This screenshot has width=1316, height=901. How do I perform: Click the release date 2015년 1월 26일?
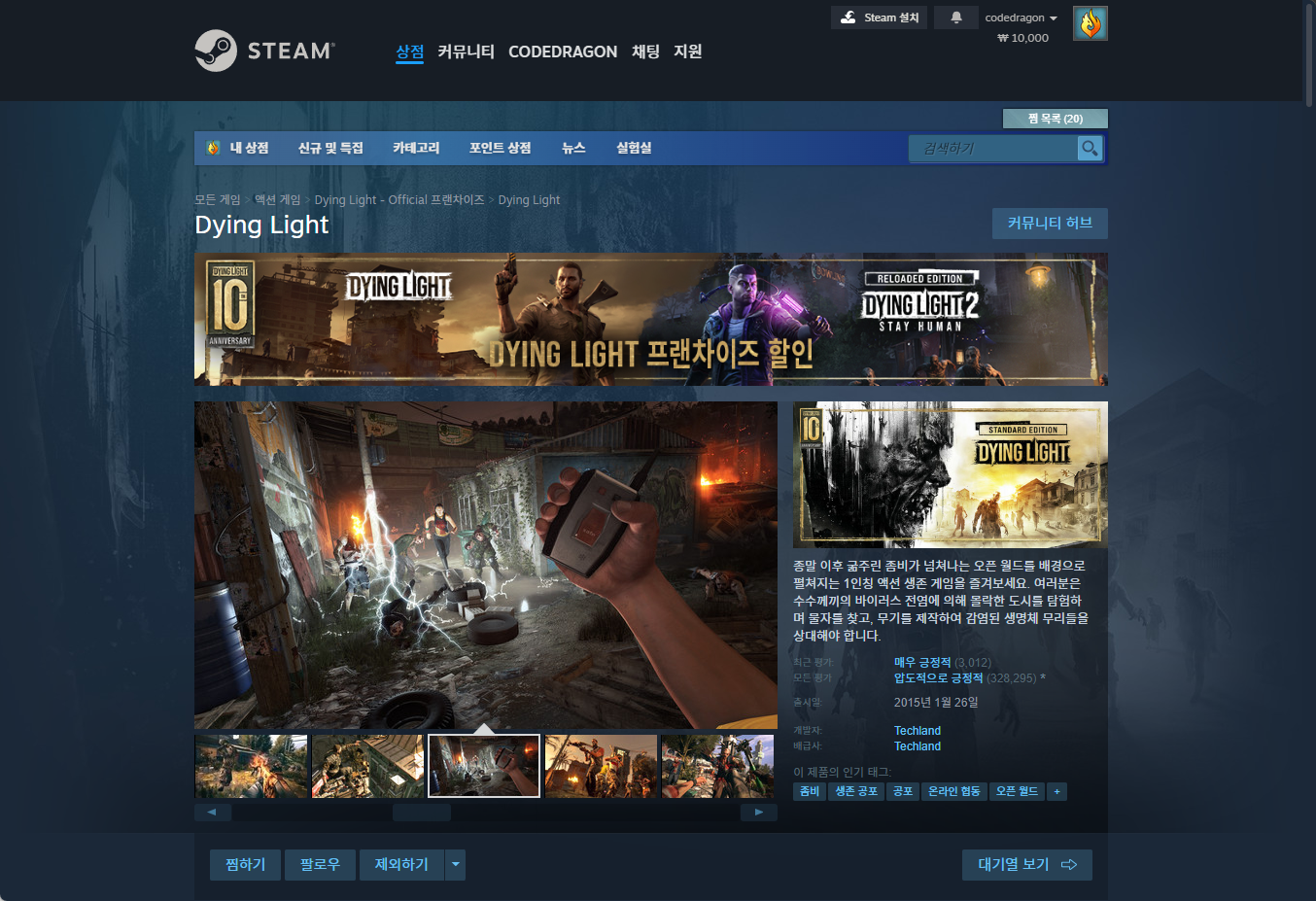936,703
